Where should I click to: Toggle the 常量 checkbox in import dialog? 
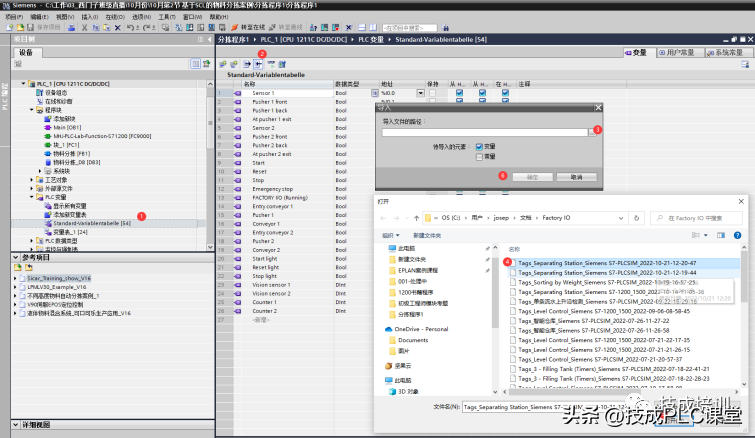tap(479, 157)
